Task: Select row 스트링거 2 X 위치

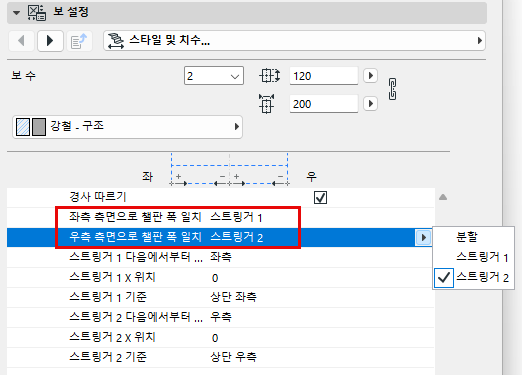Action: [221, 337]
